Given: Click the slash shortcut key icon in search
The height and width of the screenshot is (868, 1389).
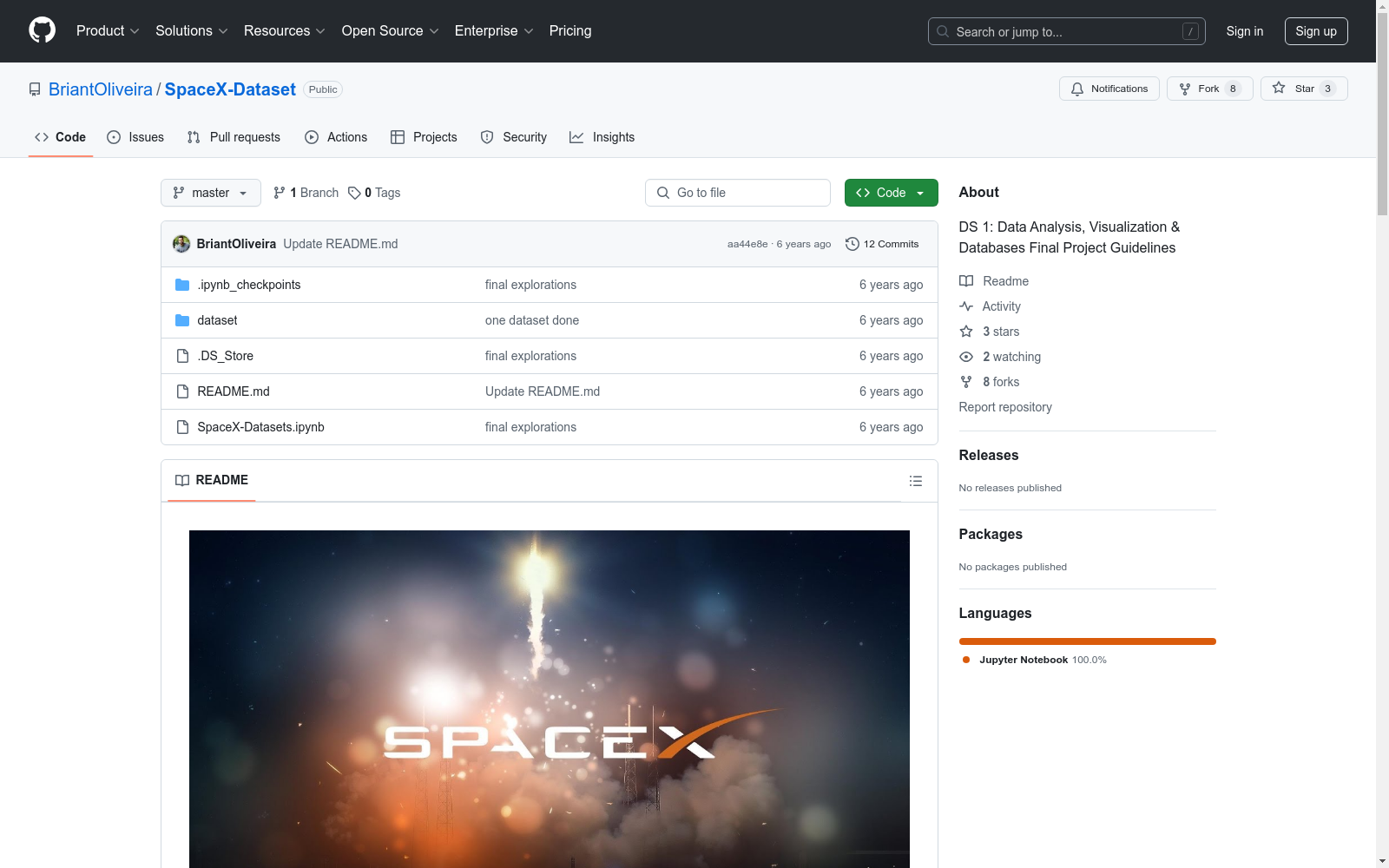Looking at the screenshot, I should click(1190, 31).
